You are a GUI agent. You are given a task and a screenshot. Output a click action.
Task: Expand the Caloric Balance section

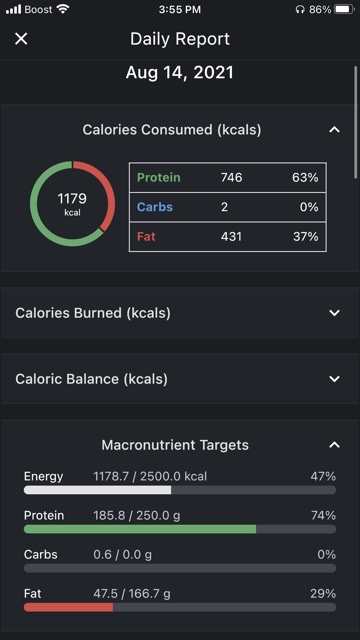coord(180,379)
